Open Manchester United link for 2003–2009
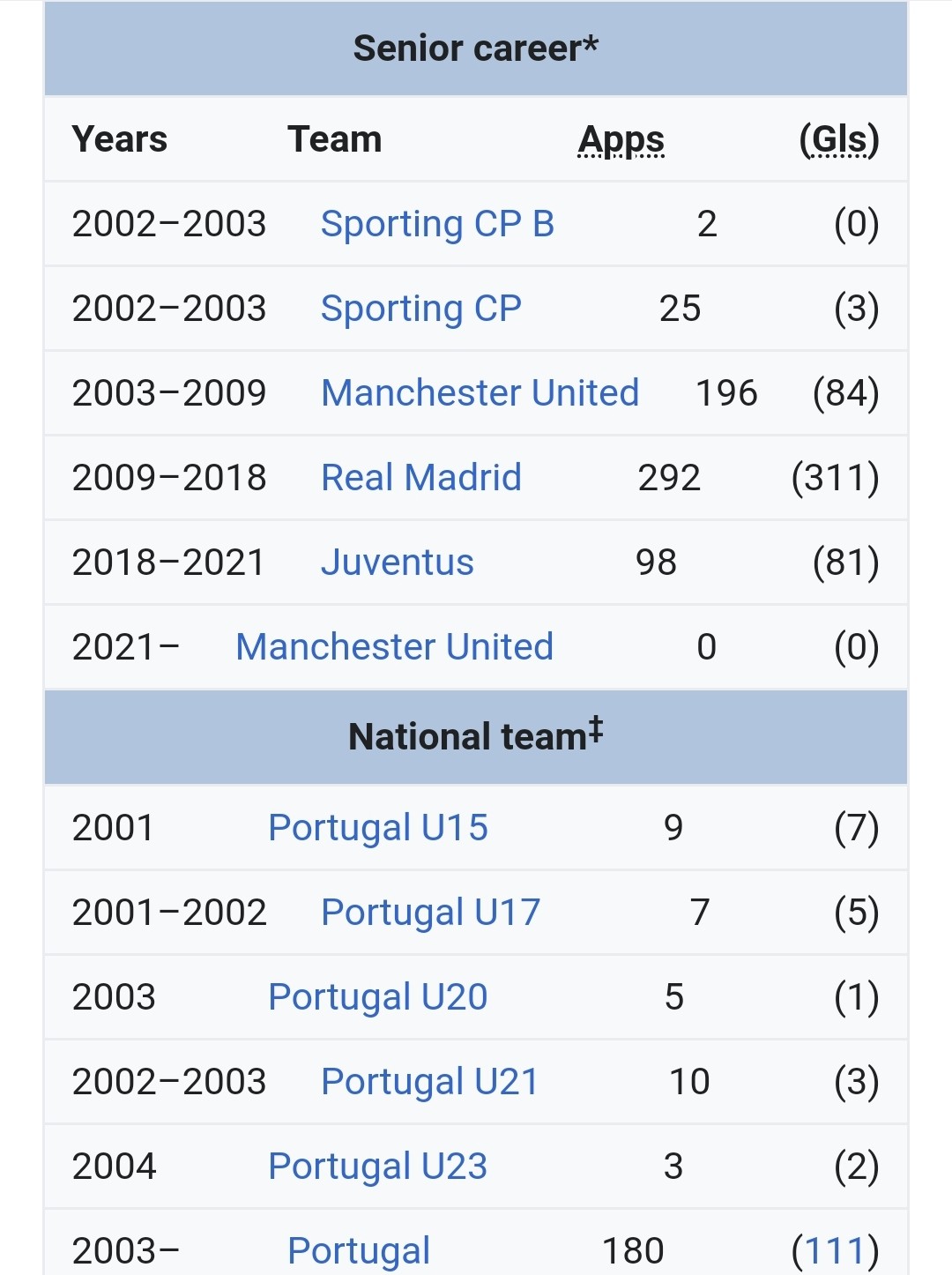Screen dimensions: 952x1275 [x=480, y=393]
